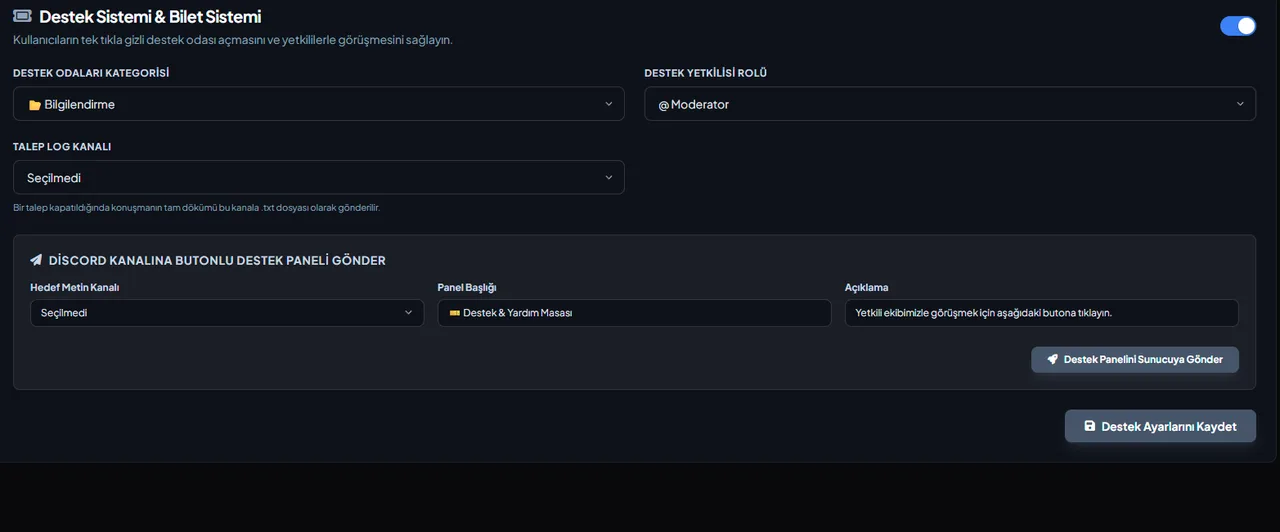
Task: Click the Panel Başlığı input field
Action: pyautogui.click(x=634, y=313)
